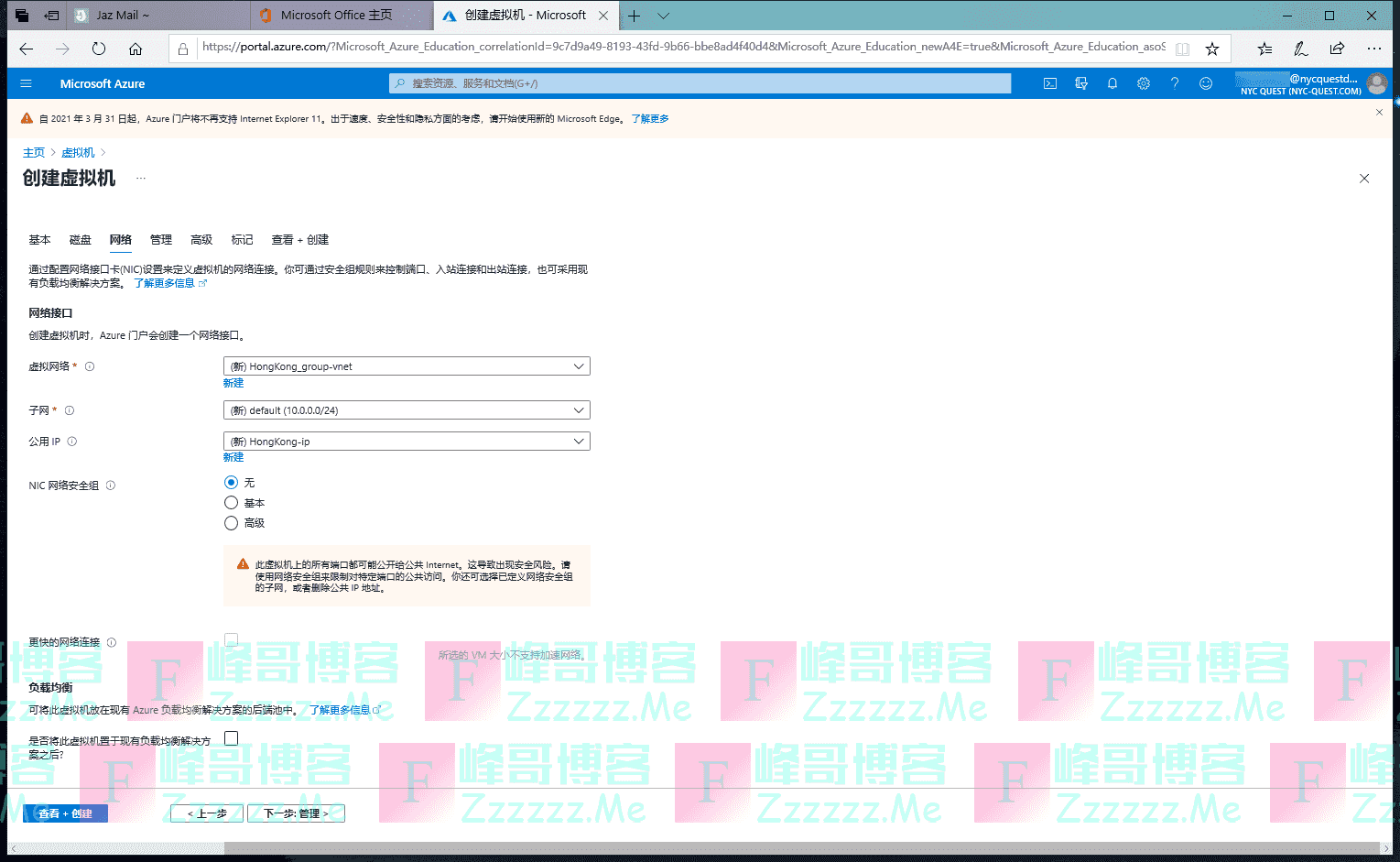Screen dimensions: 1400x862
Task: Open Azure portal settings gear
Action: [1144, 83]
